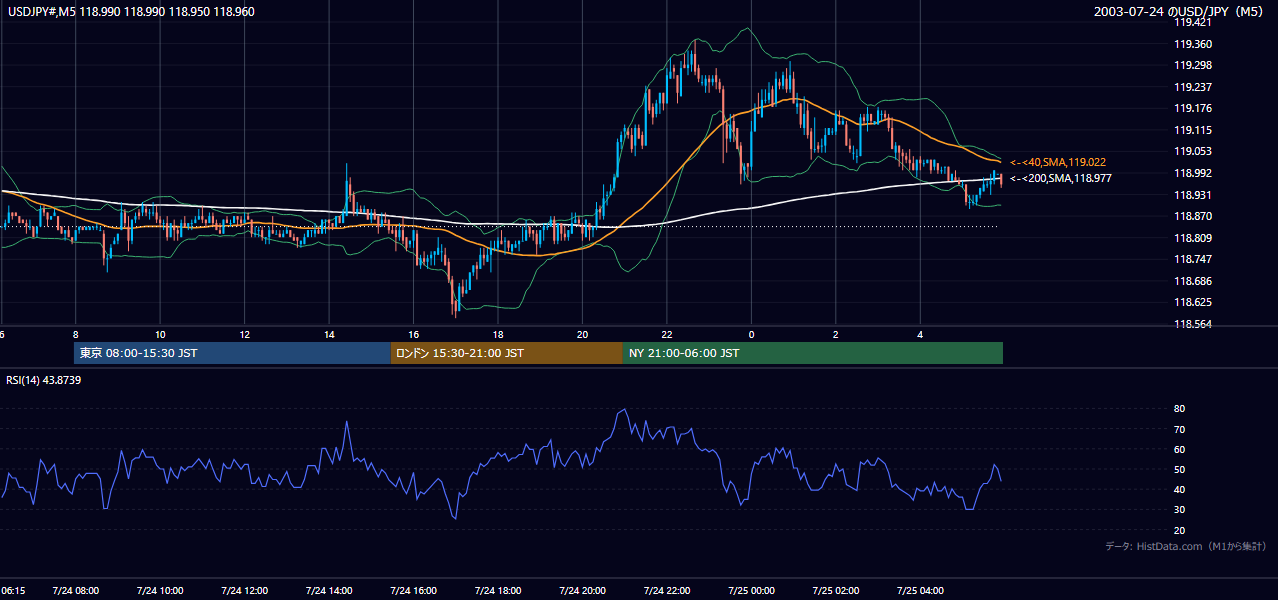Click the 7/24 20:00 time axis label
1278x600 pixels.
point(582,591)
